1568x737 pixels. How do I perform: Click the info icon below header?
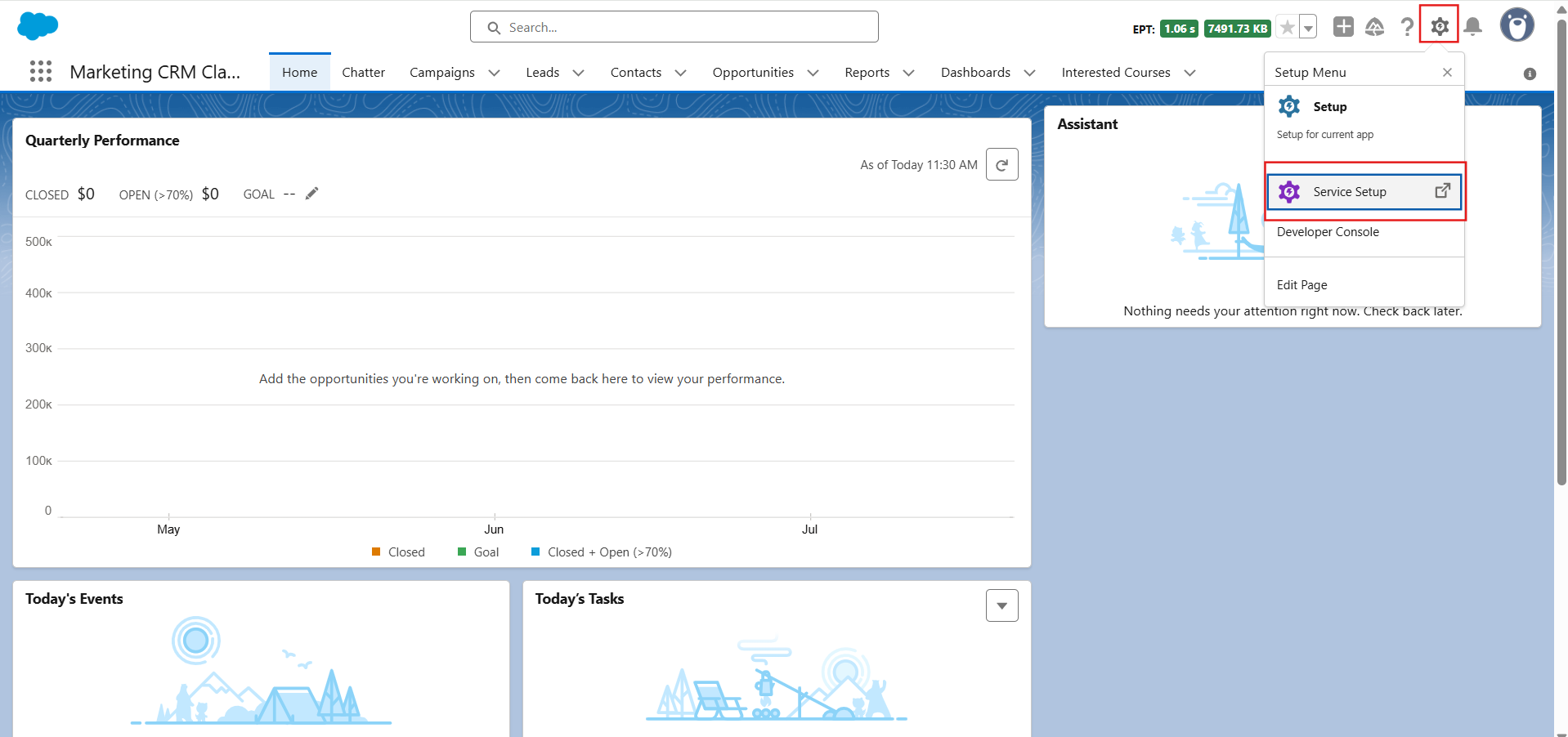tap(1530, 74)
